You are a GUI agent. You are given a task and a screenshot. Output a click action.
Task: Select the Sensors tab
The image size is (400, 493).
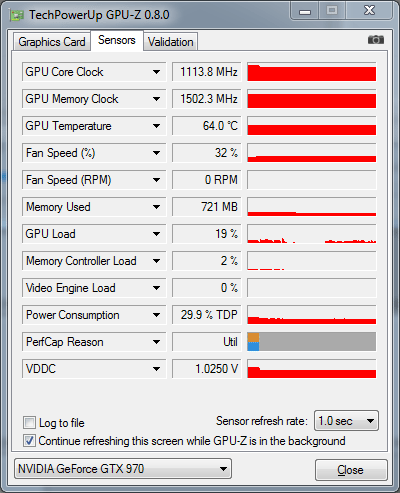[x=117, y=40]
